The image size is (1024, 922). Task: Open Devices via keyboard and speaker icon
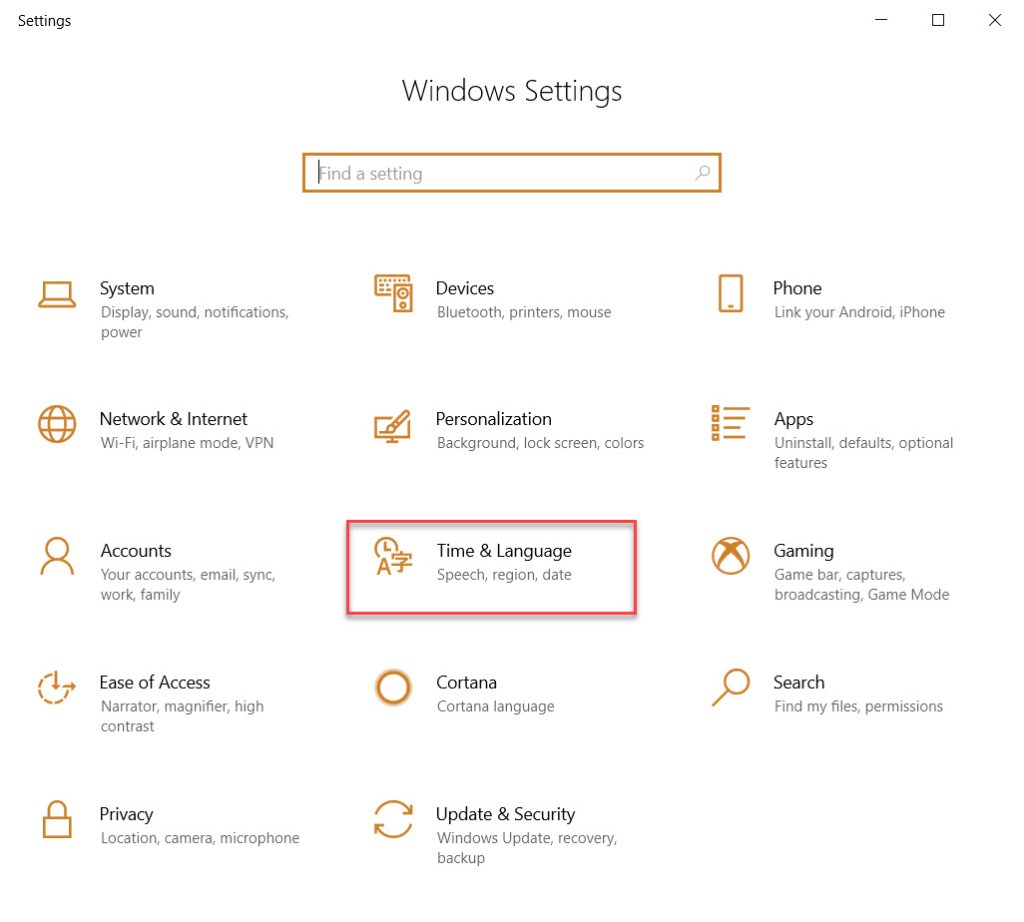(393, 293)
